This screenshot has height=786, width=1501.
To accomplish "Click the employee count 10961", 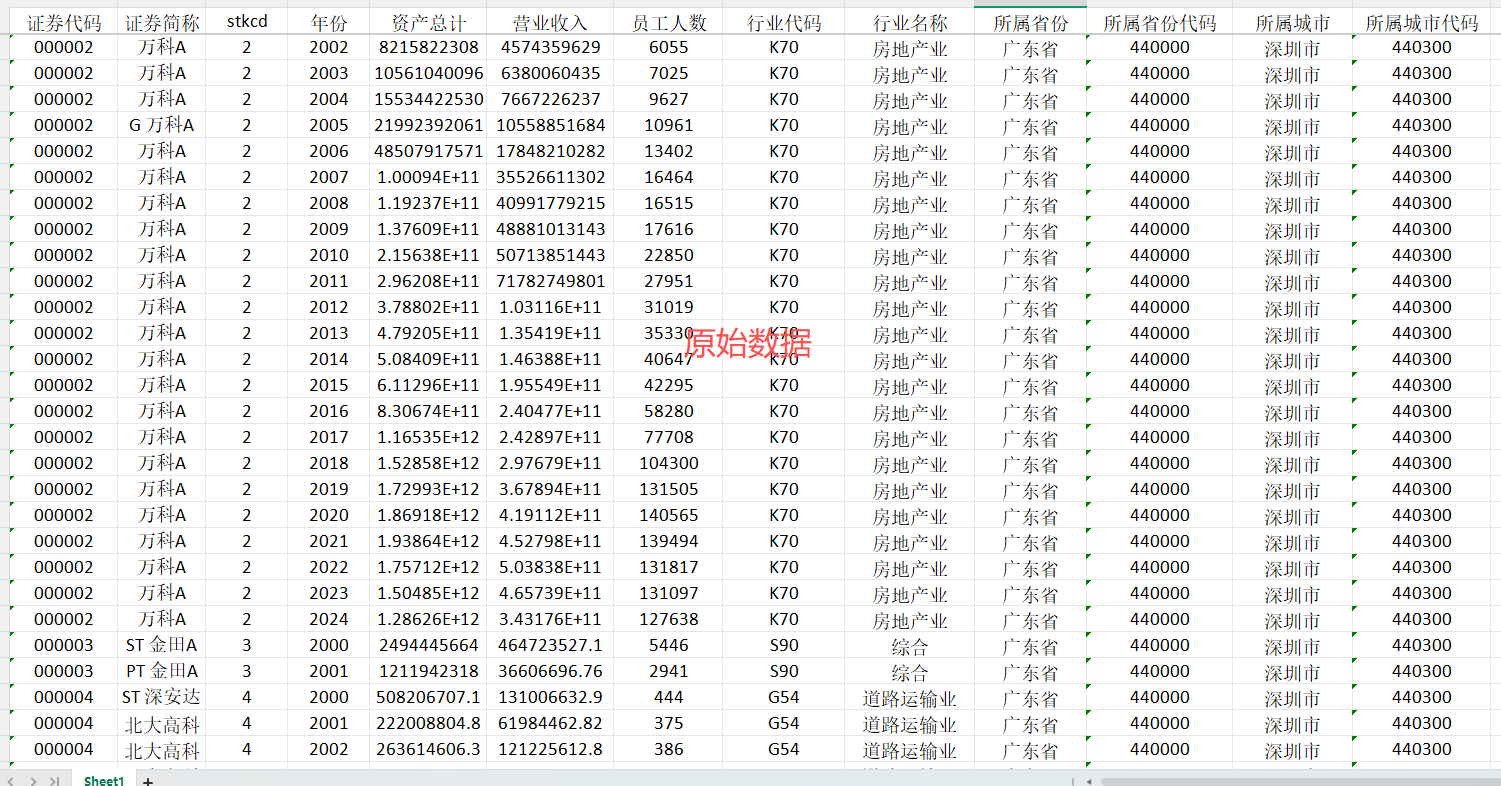I will (x=669, y=125).
